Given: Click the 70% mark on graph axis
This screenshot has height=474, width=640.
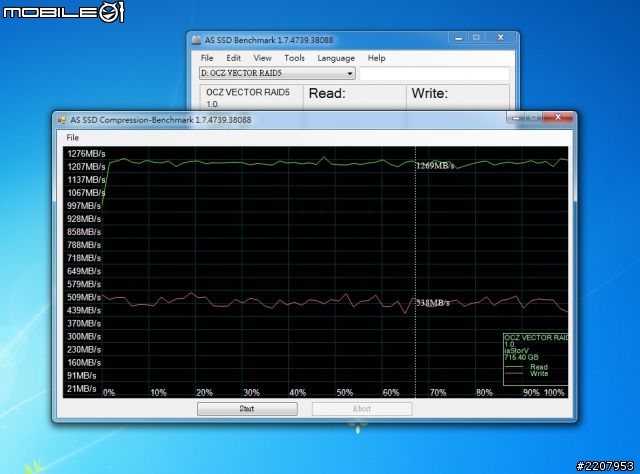Looking at the screenshot, I should point(438,393).
